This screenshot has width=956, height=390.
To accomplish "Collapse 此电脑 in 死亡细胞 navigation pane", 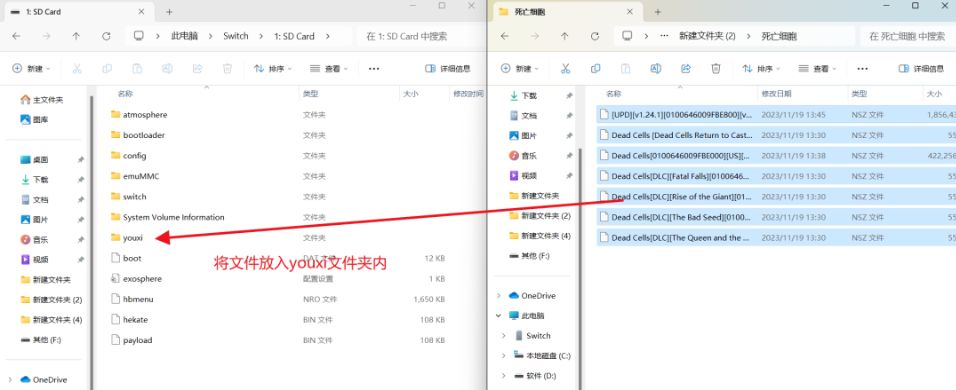I will [499, 316].
